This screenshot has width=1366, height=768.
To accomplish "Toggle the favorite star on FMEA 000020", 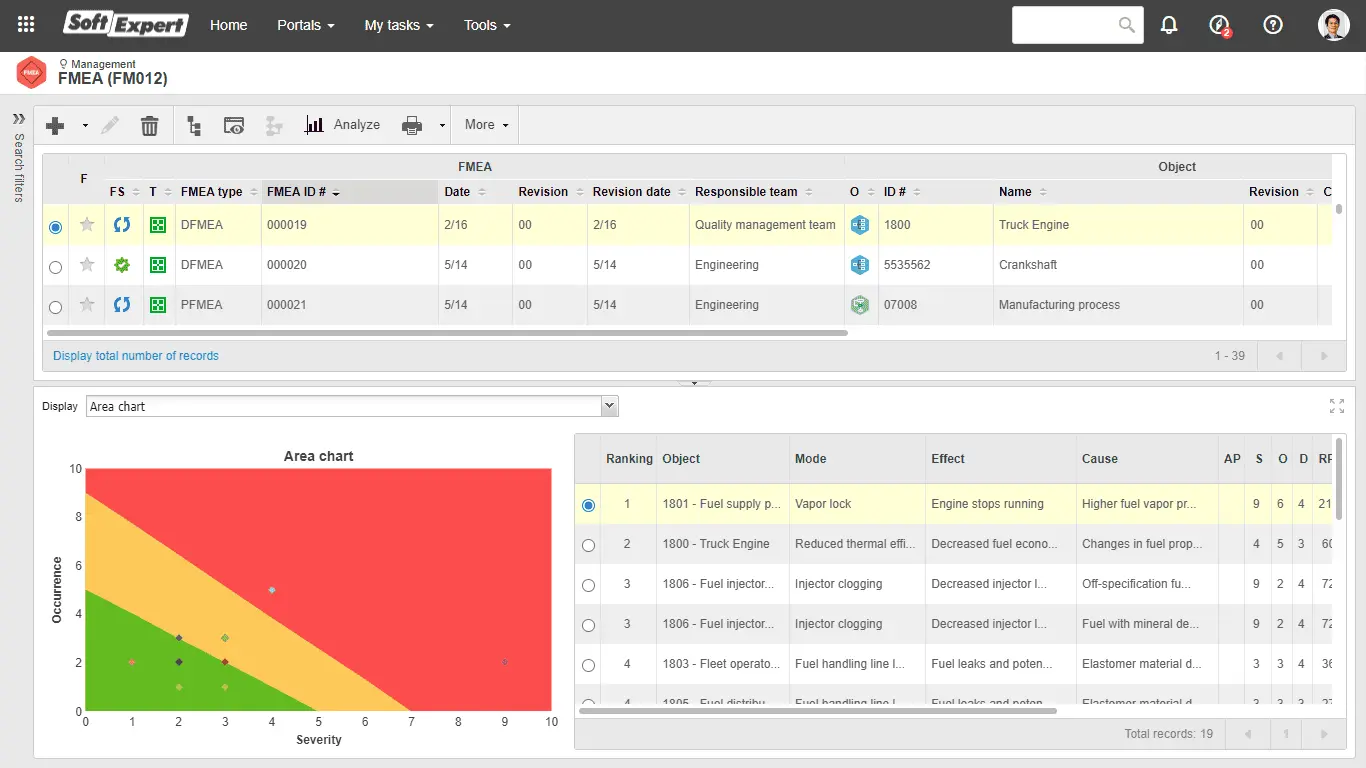I will coord(86,264).
